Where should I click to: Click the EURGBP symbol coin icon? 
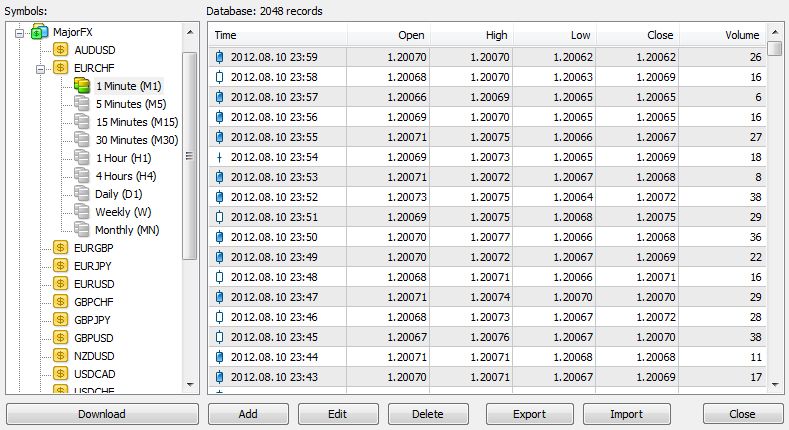click(x=61, y=248)
